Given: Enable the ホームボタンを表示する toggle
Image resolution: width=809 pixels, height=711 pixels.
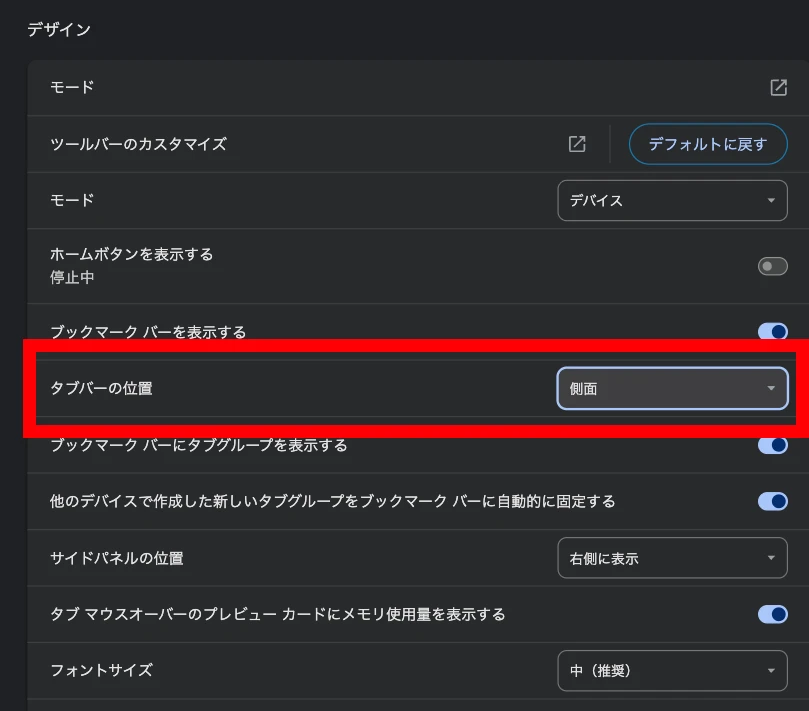Looking at the screenshot, I should coord(772,266).
